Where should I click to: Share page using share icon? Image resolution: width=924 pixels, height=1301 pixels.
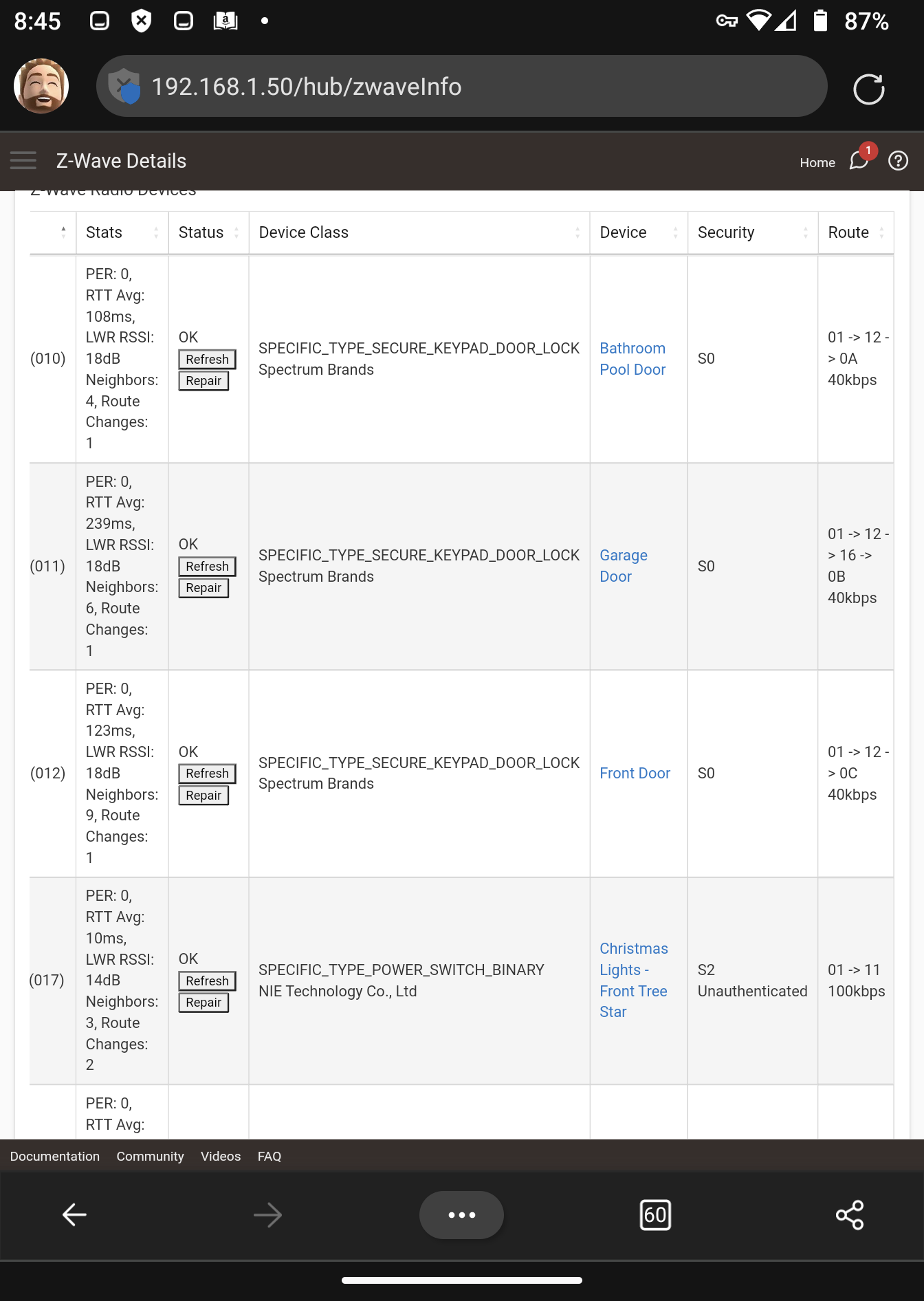(850, 1215)
